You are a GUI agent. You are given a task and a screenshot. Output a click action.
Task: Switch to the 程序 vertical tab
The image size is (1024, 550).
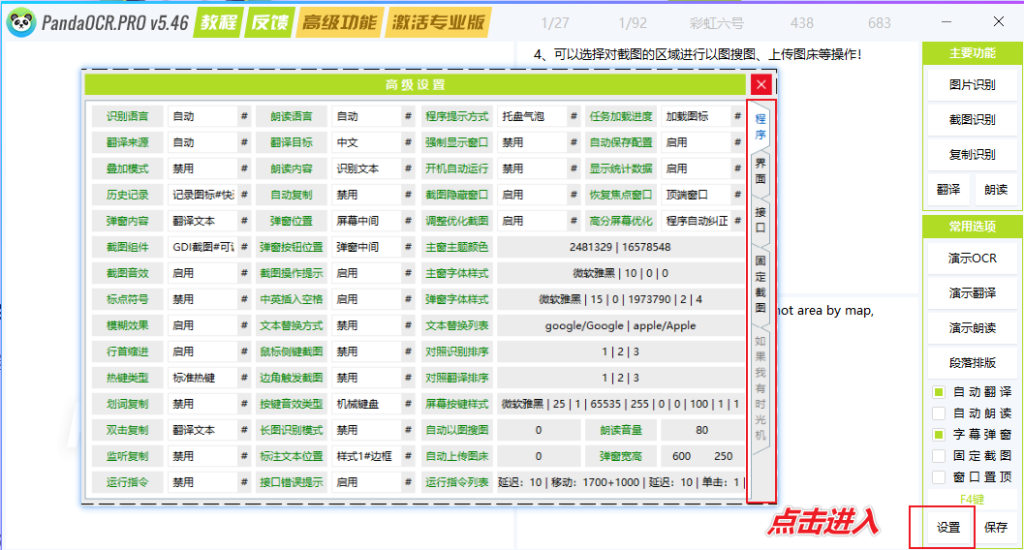[760, 127]
